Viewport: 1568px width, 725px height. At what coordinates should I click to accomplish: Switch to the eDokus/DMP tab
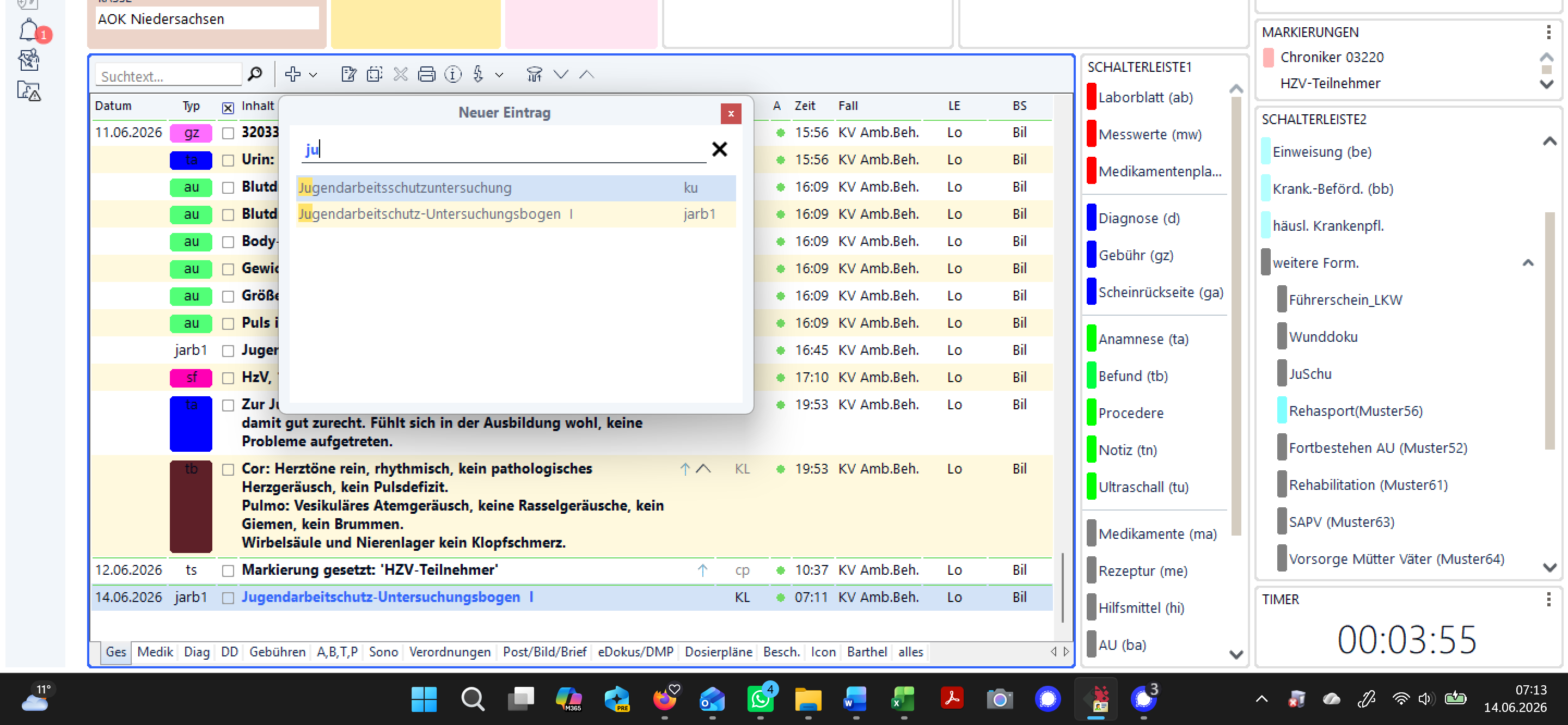pos(635,652)
